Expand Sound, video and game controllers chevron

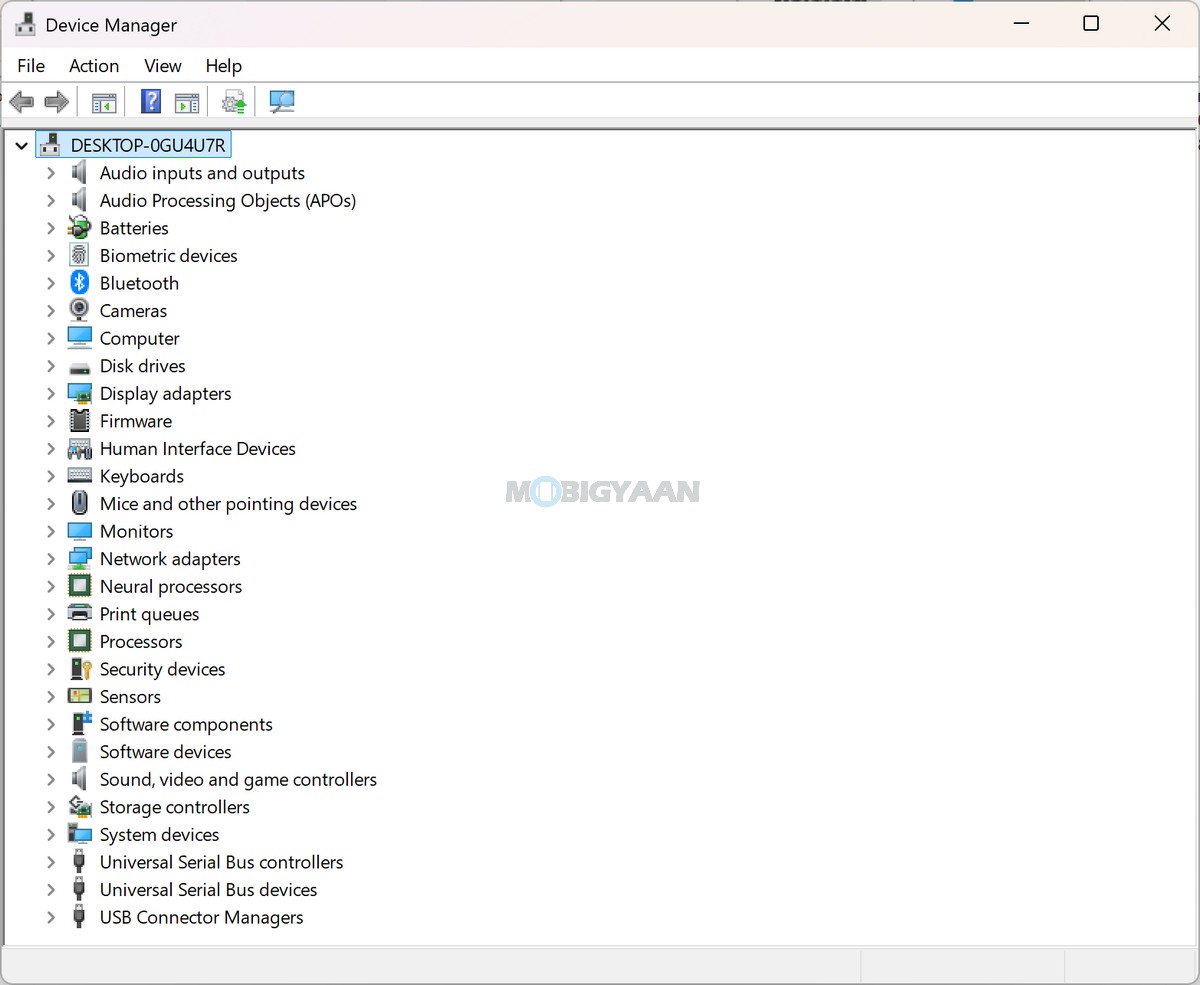(x=51, y=780)
